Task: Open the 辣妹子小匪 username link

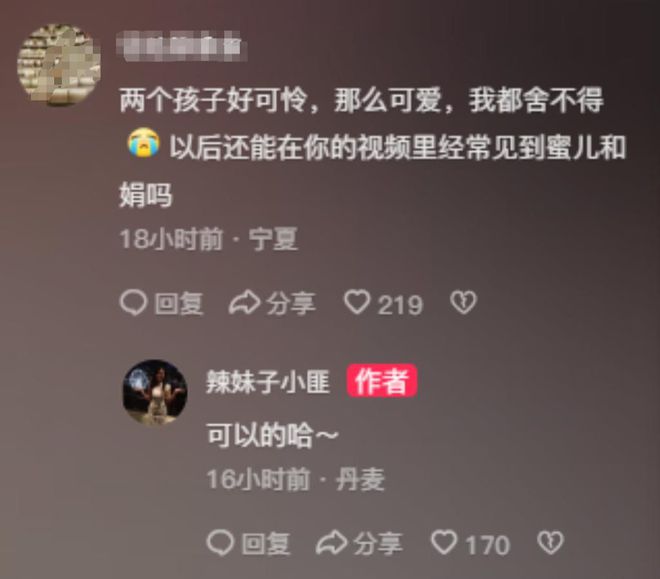Action: [x=268, y=382]
